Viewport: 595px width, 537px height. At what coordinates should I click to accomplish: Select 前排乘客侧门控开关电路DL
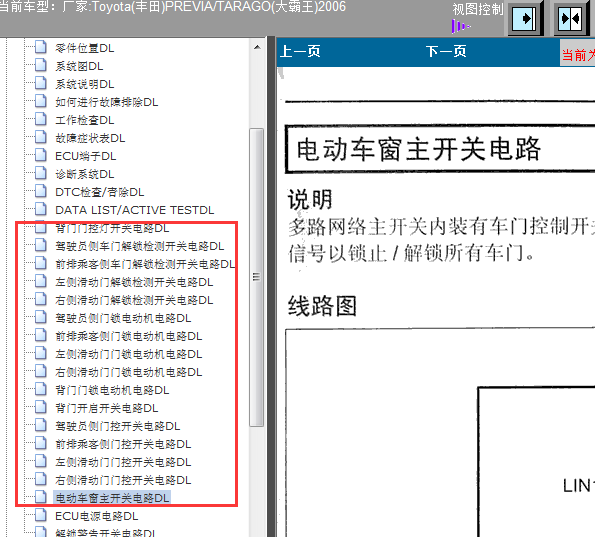123,444
